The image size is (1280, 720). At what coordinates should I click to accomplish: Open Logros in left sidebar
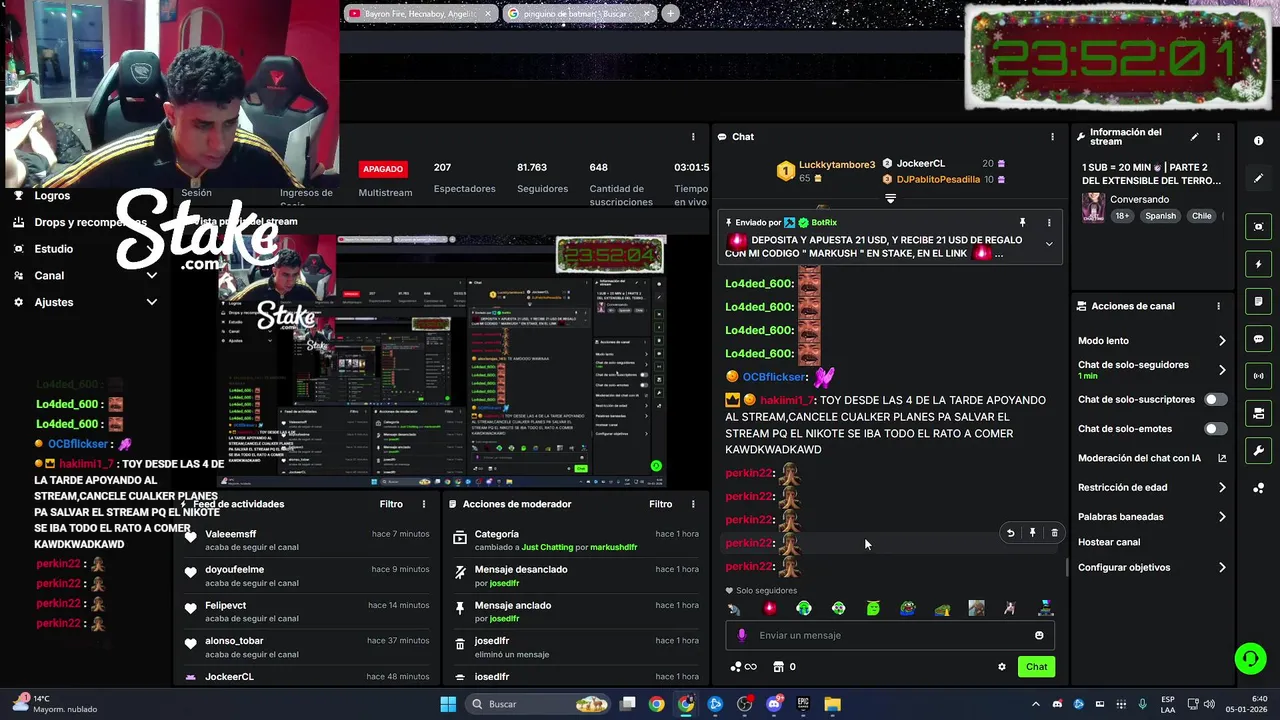click(52, 196)
